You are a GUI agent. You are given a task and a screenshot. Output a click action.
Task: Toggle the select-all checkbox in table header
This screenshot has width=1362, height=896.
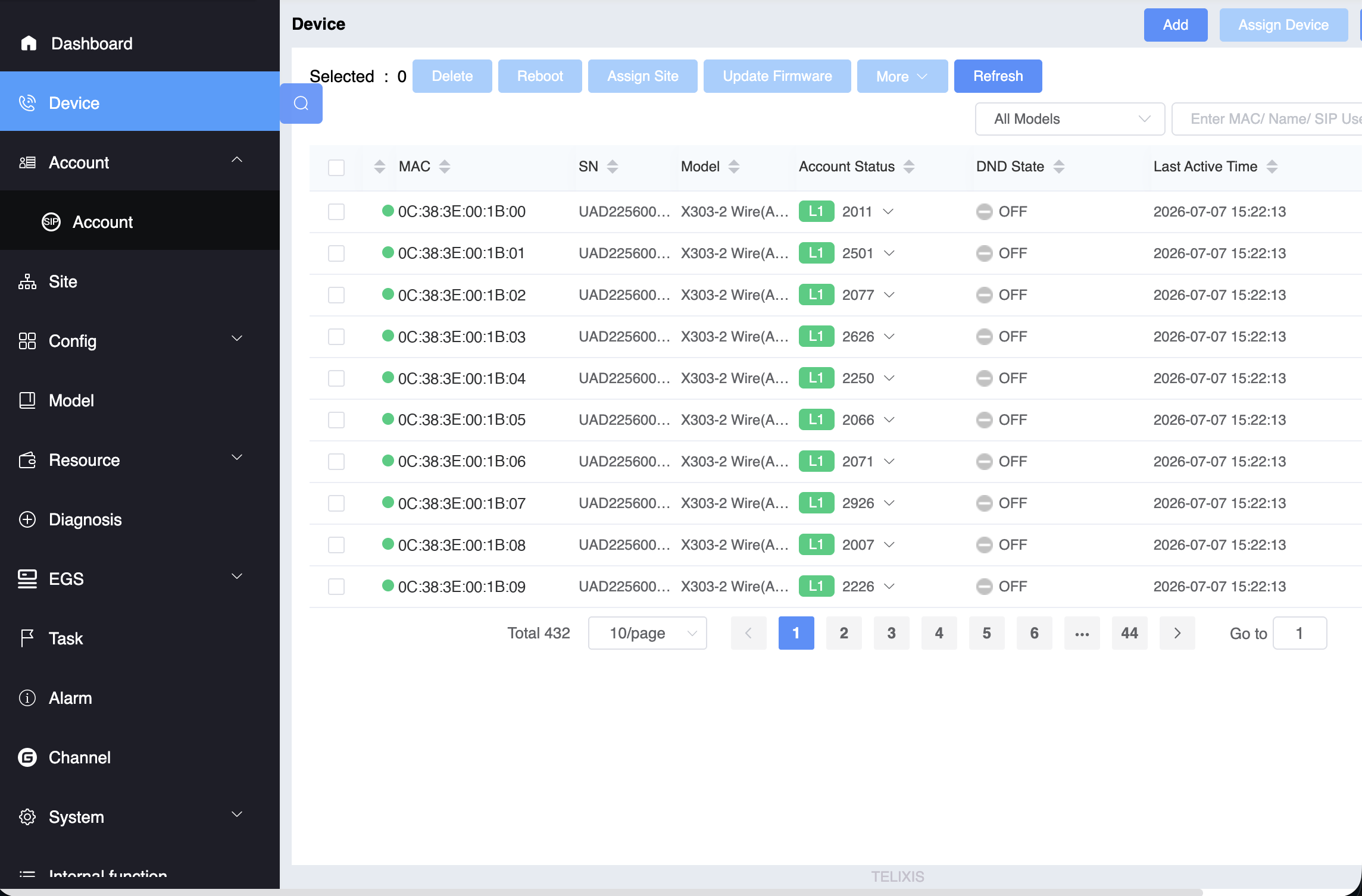(x=336, y=167)
